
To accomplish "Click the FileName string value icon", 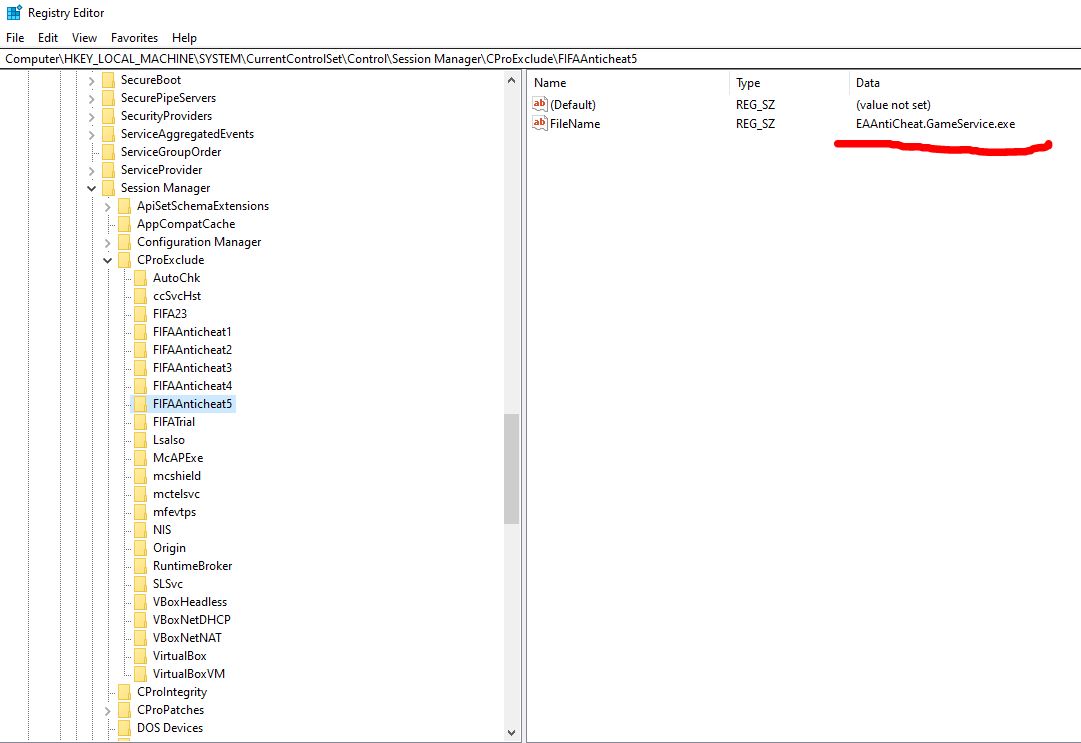I will point(541,123).
